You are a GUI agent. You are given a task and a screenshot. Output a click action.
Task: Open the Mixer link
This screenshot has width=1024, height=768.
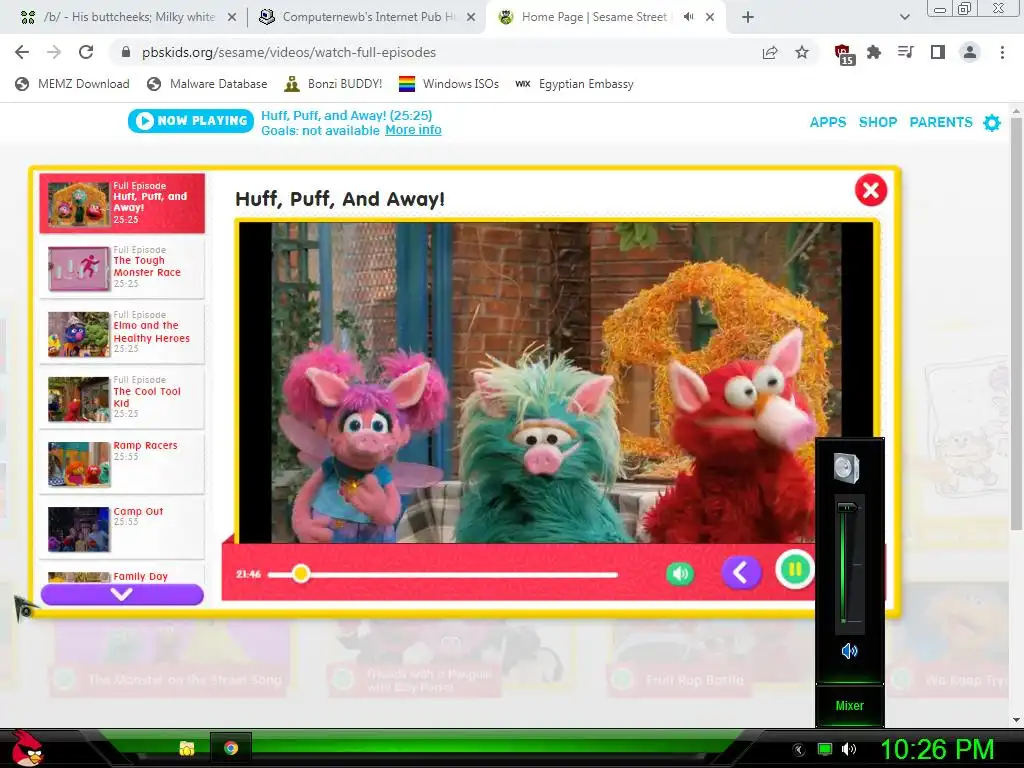pos(850,705)
